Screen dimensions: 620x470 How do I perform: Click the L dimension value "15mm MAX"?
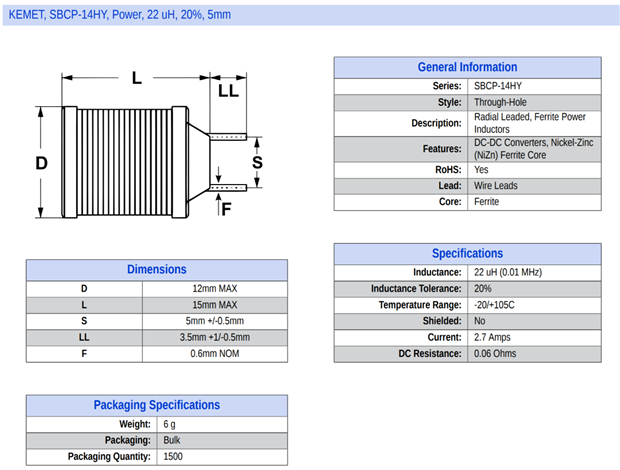coord(215,305)
